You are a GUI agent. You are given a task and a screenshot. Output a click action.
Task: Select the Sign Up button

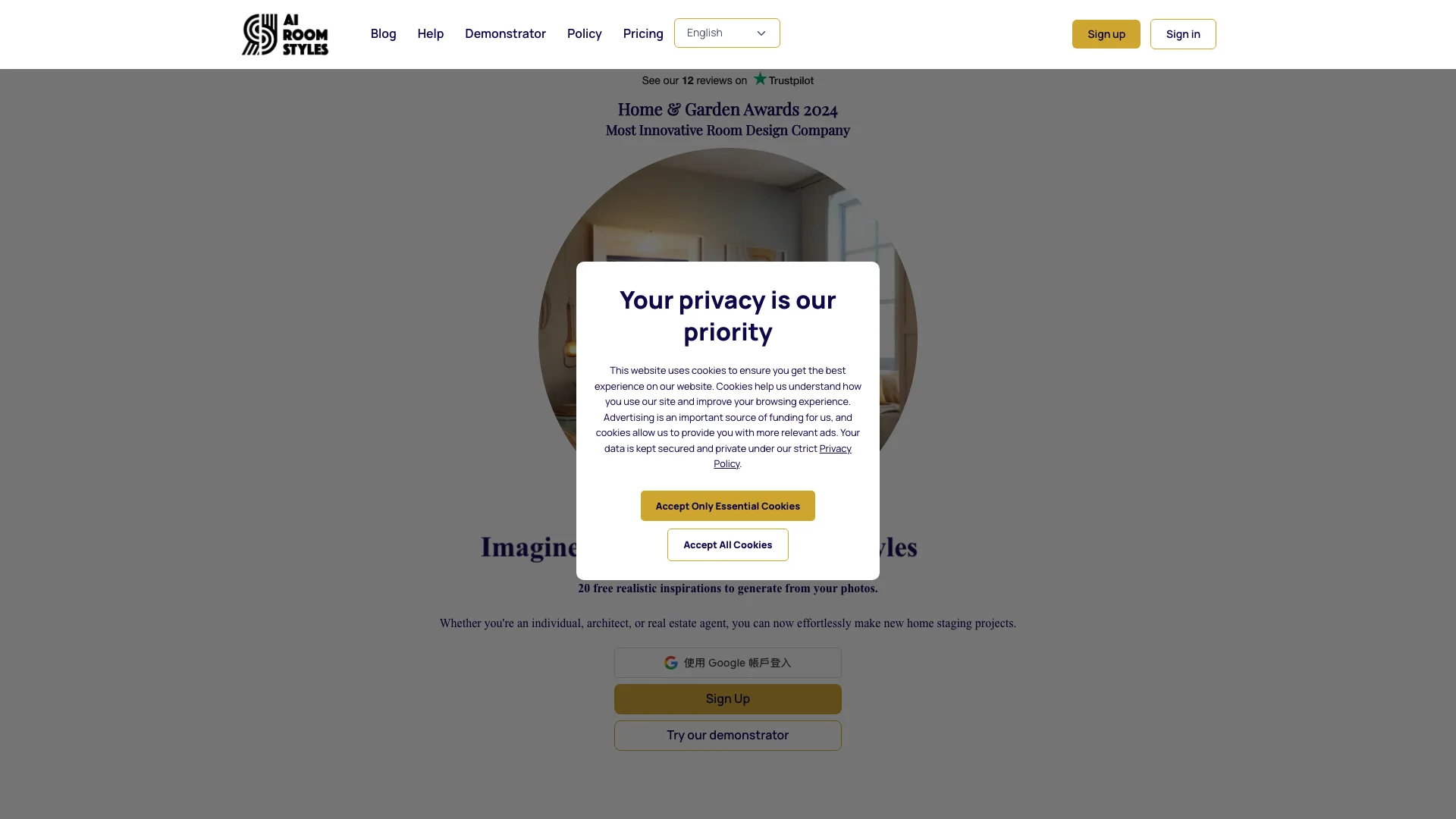coord(728,698)
